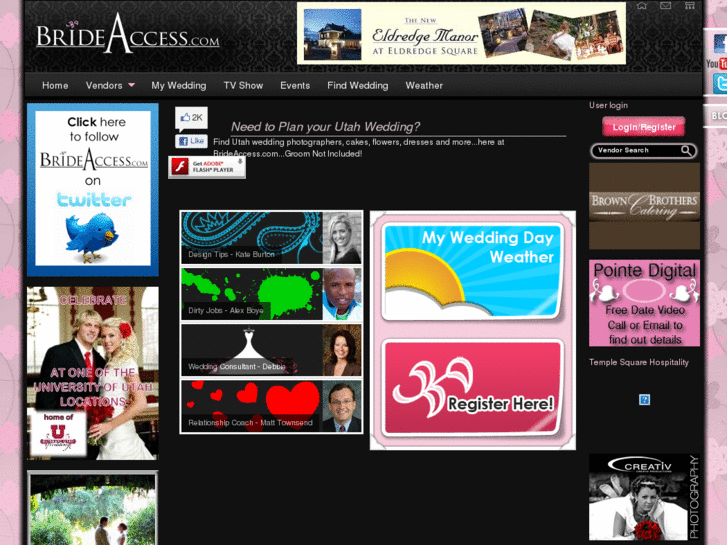The height and width of the screenshot is (545, 727).
Task: Open the Twitter side tab icon
Action: 720,83
